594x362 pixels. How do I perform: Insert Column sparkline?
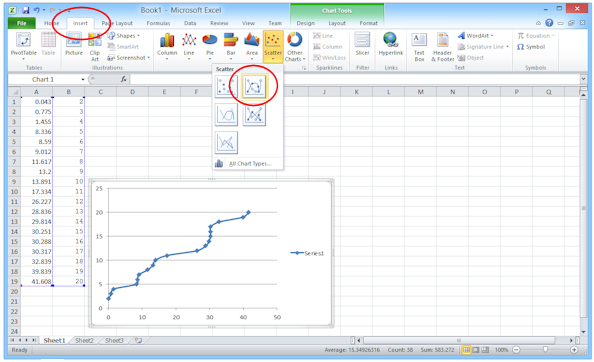click(328, 47)
